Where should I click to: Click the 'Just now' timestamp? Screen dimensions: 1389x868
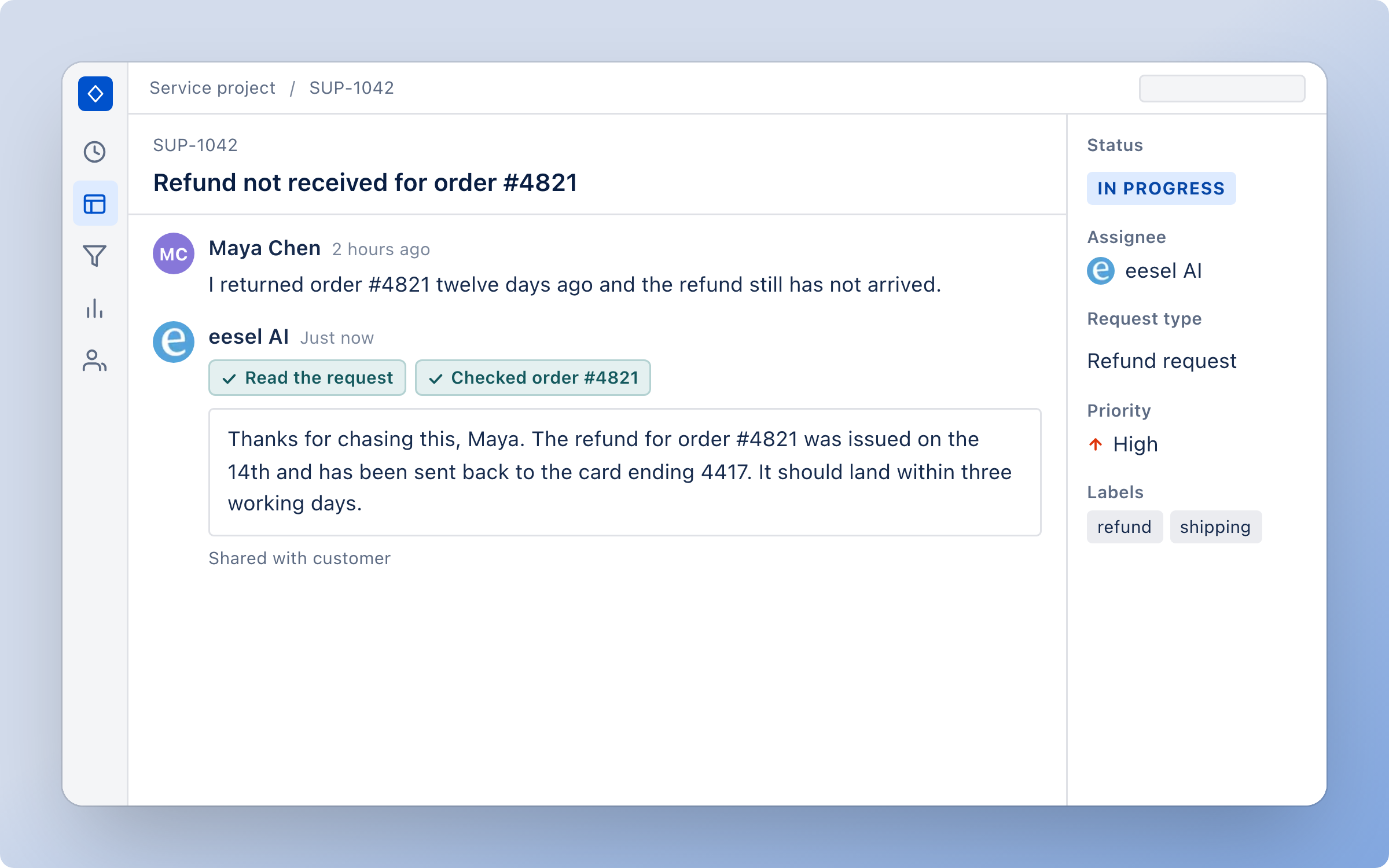tap(337, 338)
